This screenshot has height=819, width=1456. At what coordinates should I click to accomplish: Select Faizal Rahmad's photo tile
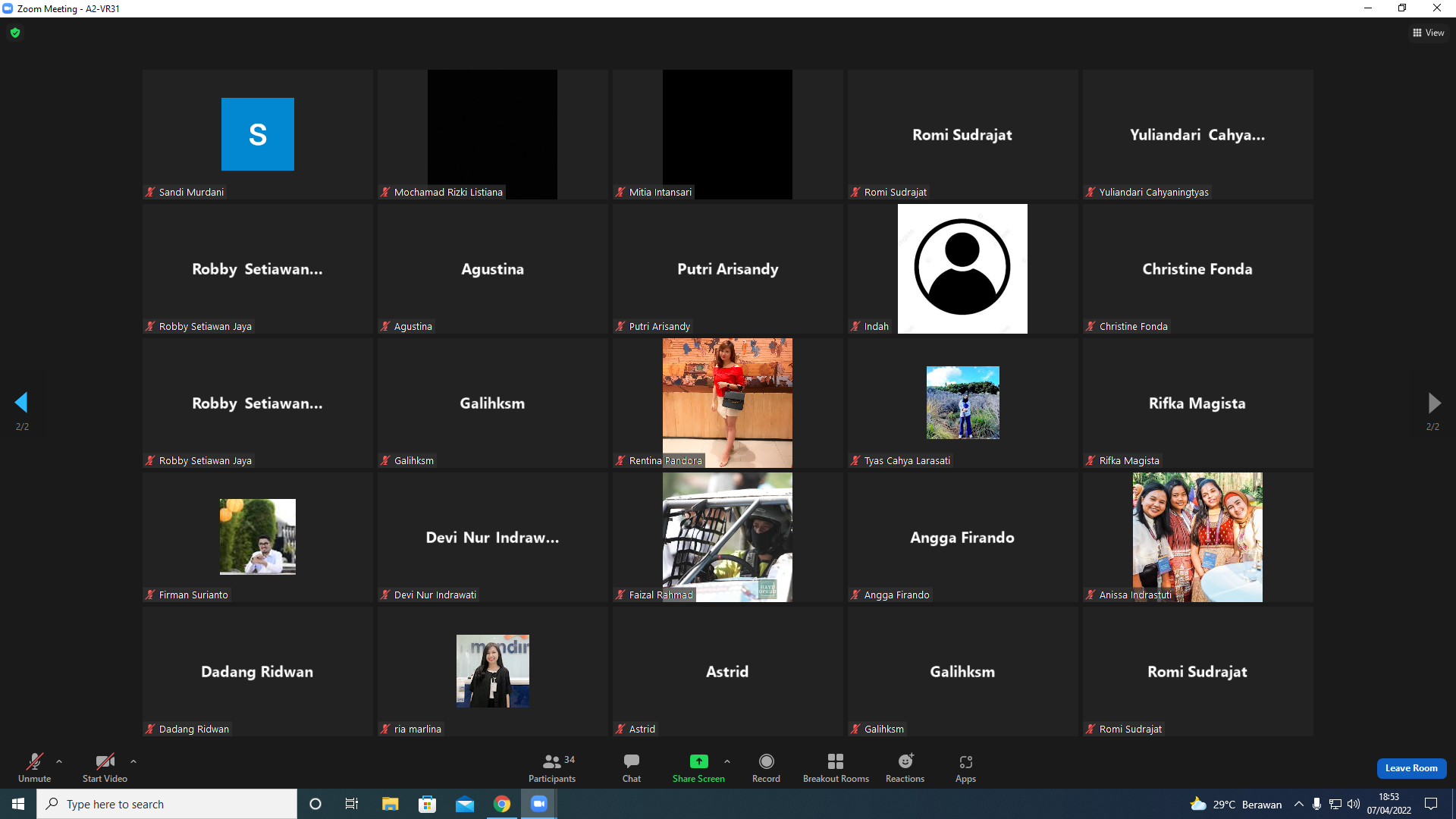pos(728,537)
